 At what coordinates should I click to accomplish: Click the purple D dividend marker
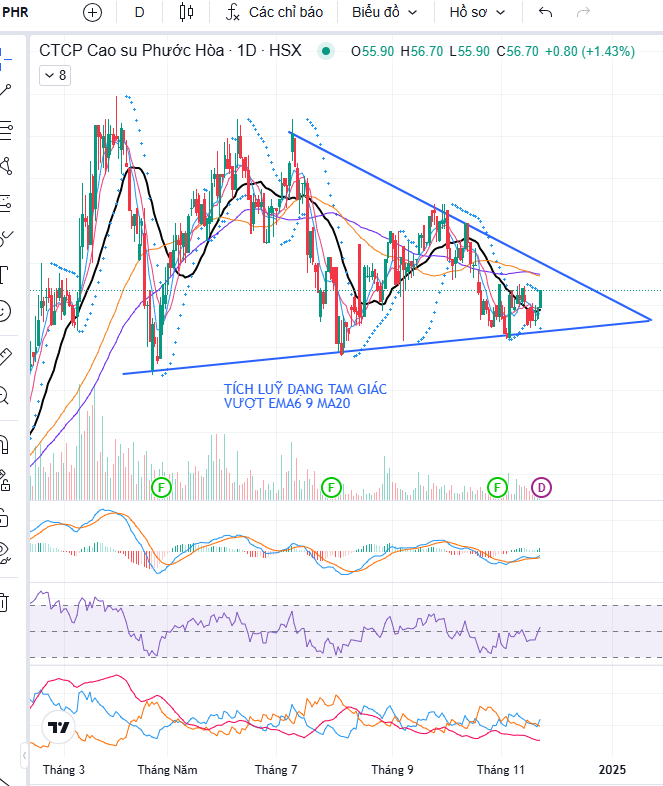coord(541,487)
